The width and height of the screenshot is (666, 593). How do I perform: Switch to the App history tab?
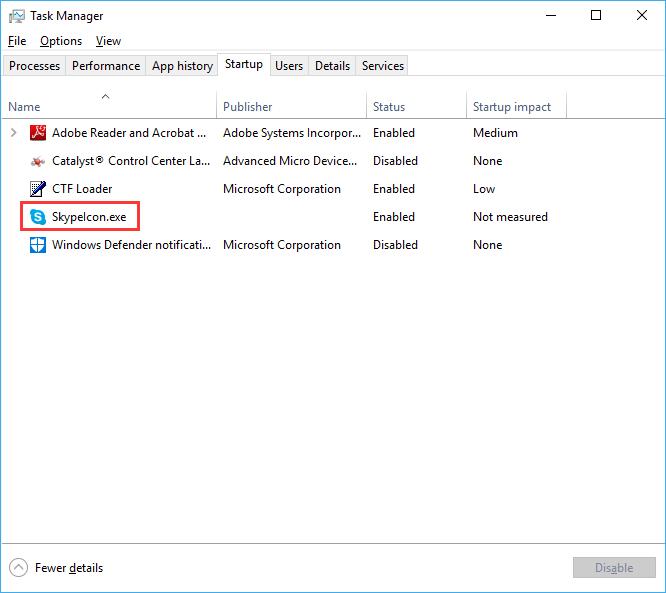[x=182, y=66]
